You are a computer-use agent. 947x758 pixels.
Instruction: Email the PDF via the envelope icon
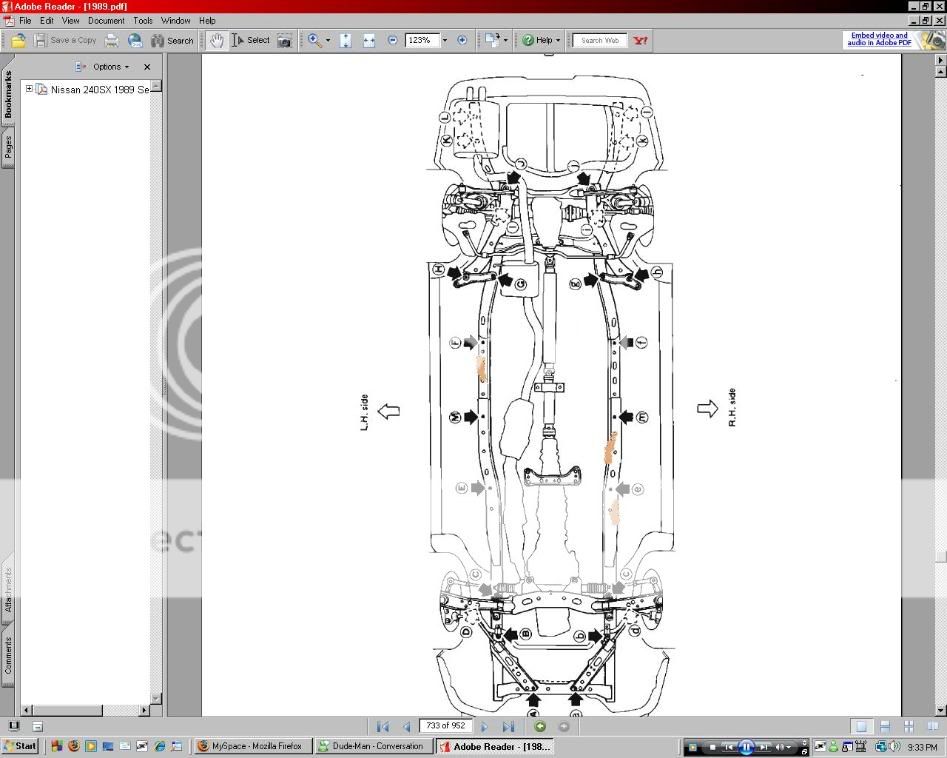(x=134, y=40)
